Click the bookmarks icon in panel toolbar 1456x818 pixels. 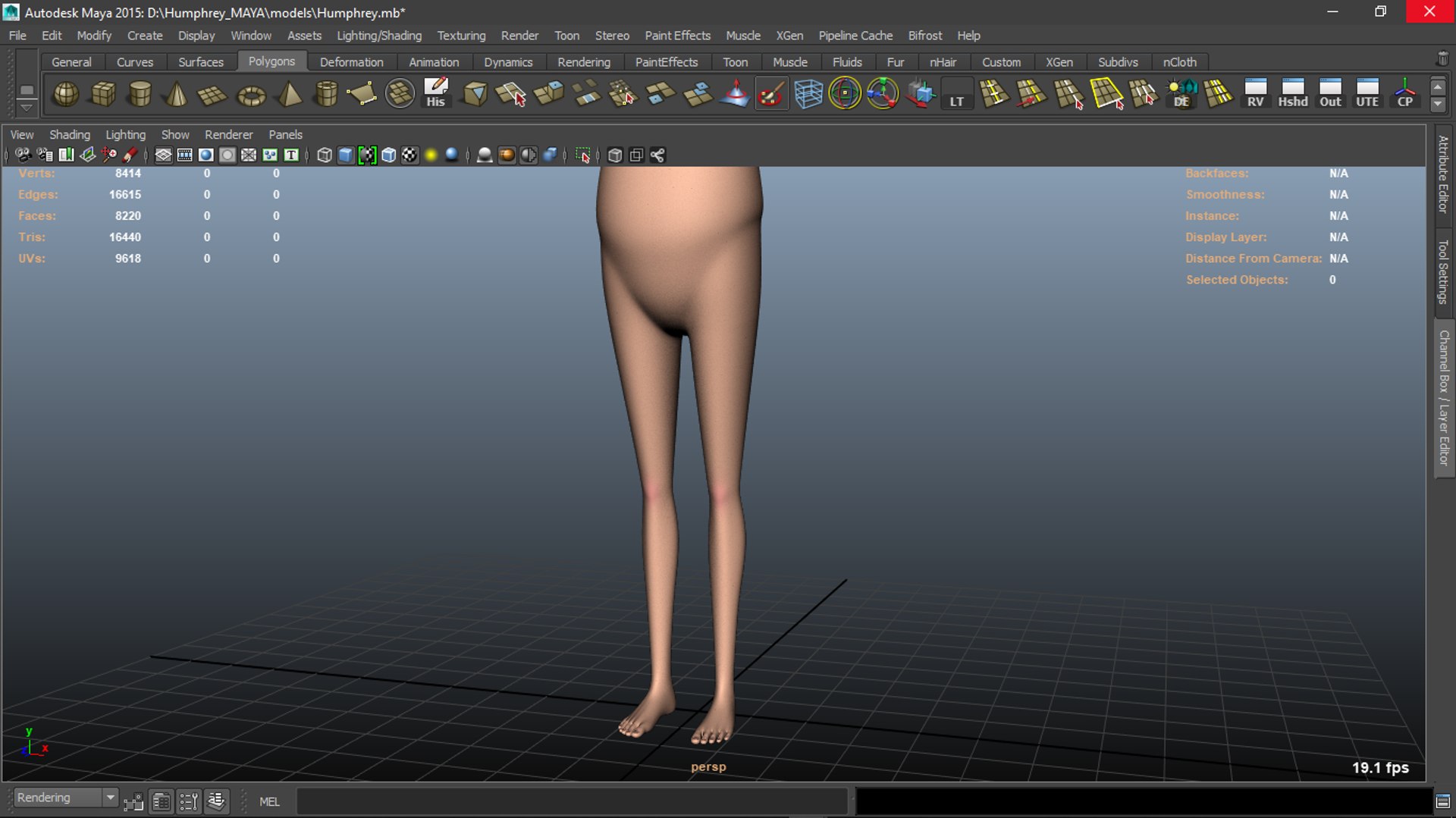tap(66, 155)
